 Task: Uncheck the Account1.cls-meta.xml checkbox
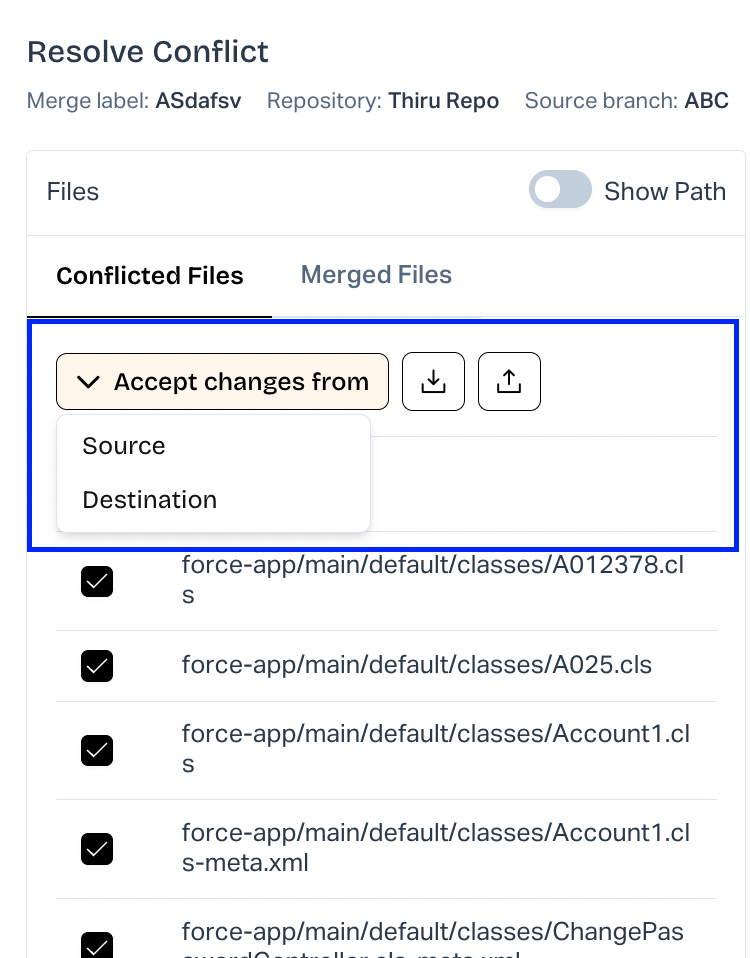point(97,849)
